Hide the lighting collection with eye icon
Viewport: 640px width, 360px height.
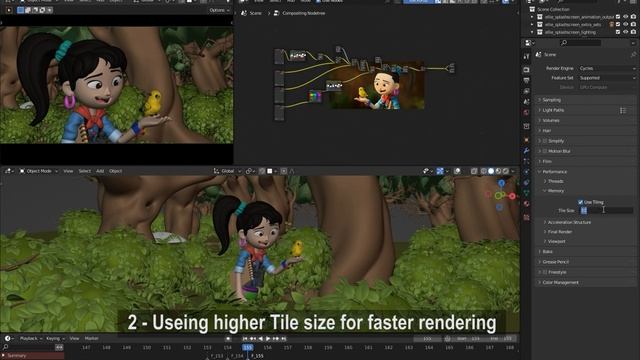pos(626,32)
